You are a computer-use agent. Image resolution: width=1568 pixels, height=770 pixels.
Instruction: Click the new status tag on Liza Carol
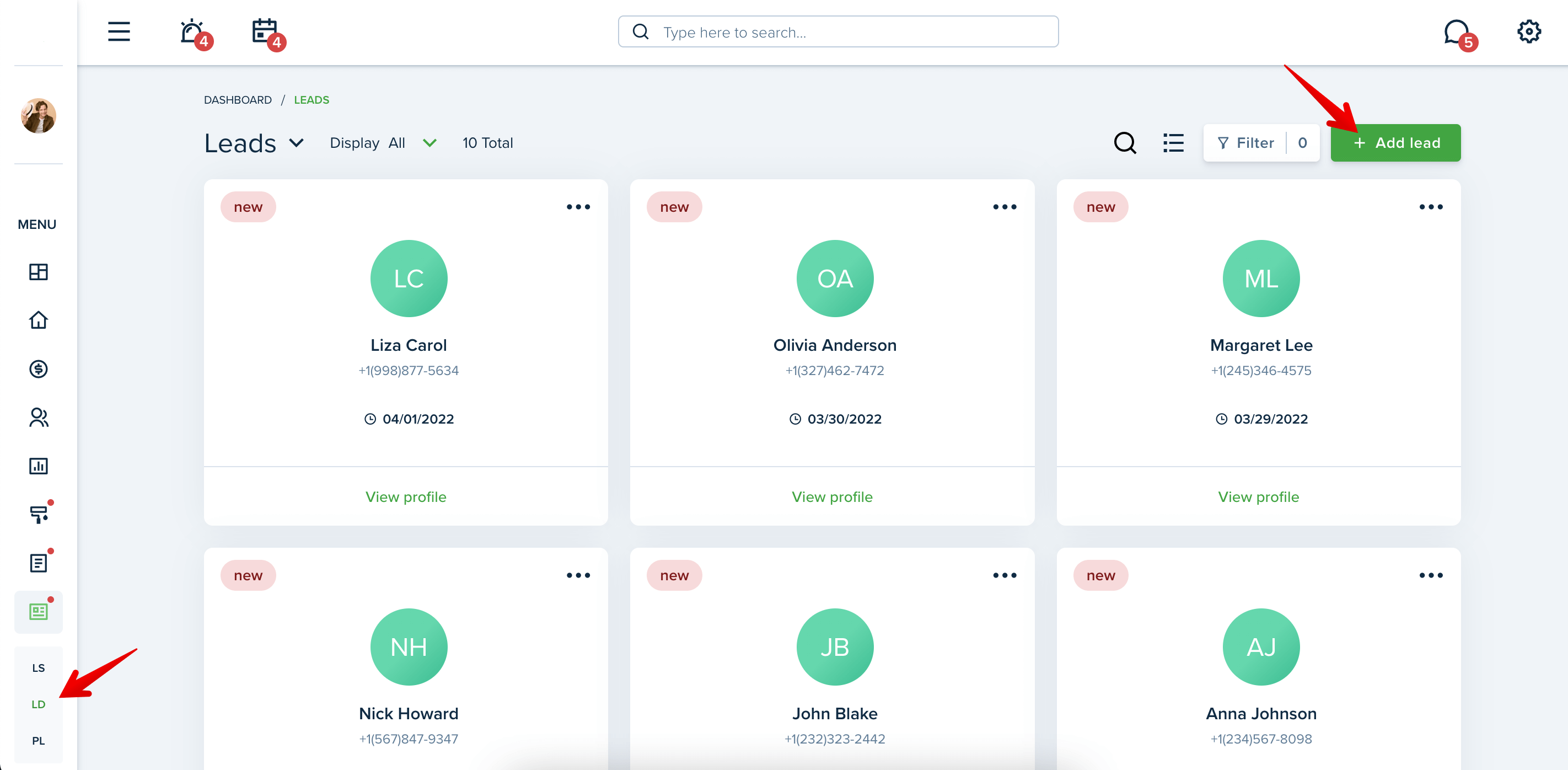[x=248, y=207]
